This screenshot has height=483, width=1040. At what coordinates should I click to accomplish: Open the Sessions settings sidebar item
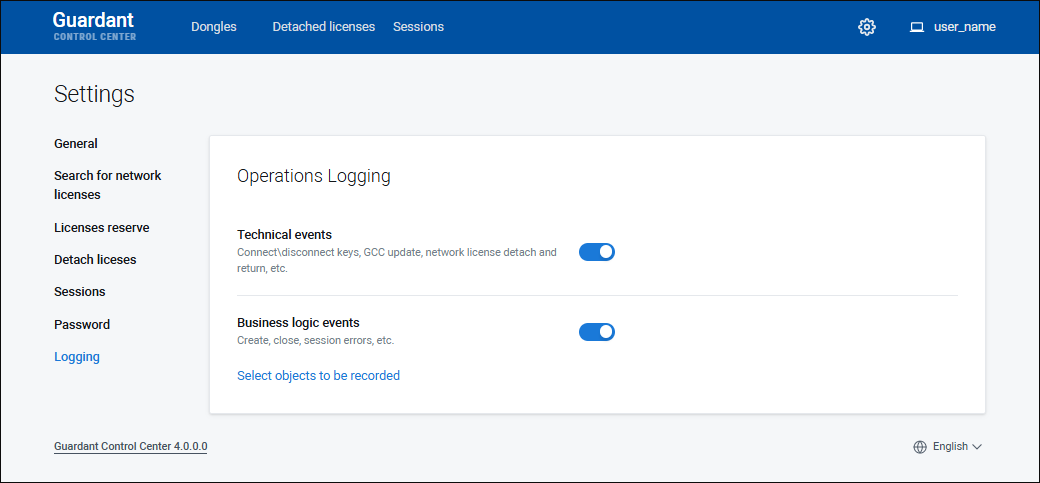click(80, 292)
